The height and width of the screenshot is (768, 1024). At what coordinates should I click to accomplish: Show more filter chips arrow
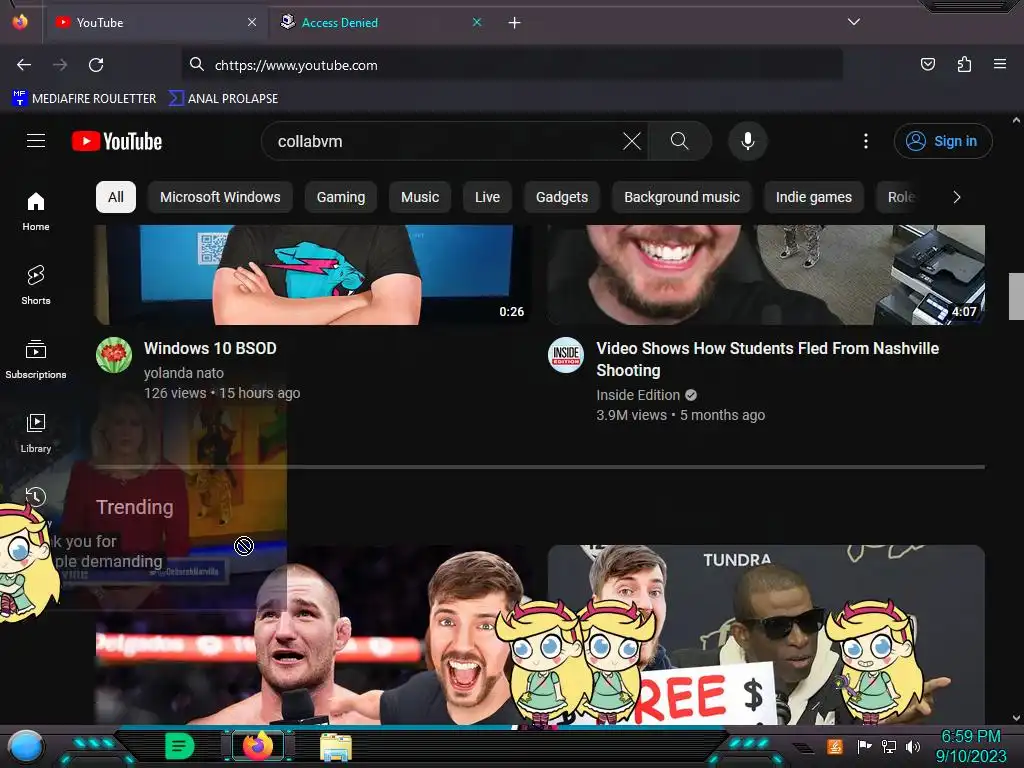pyautogui.click(x=957, y=197)
